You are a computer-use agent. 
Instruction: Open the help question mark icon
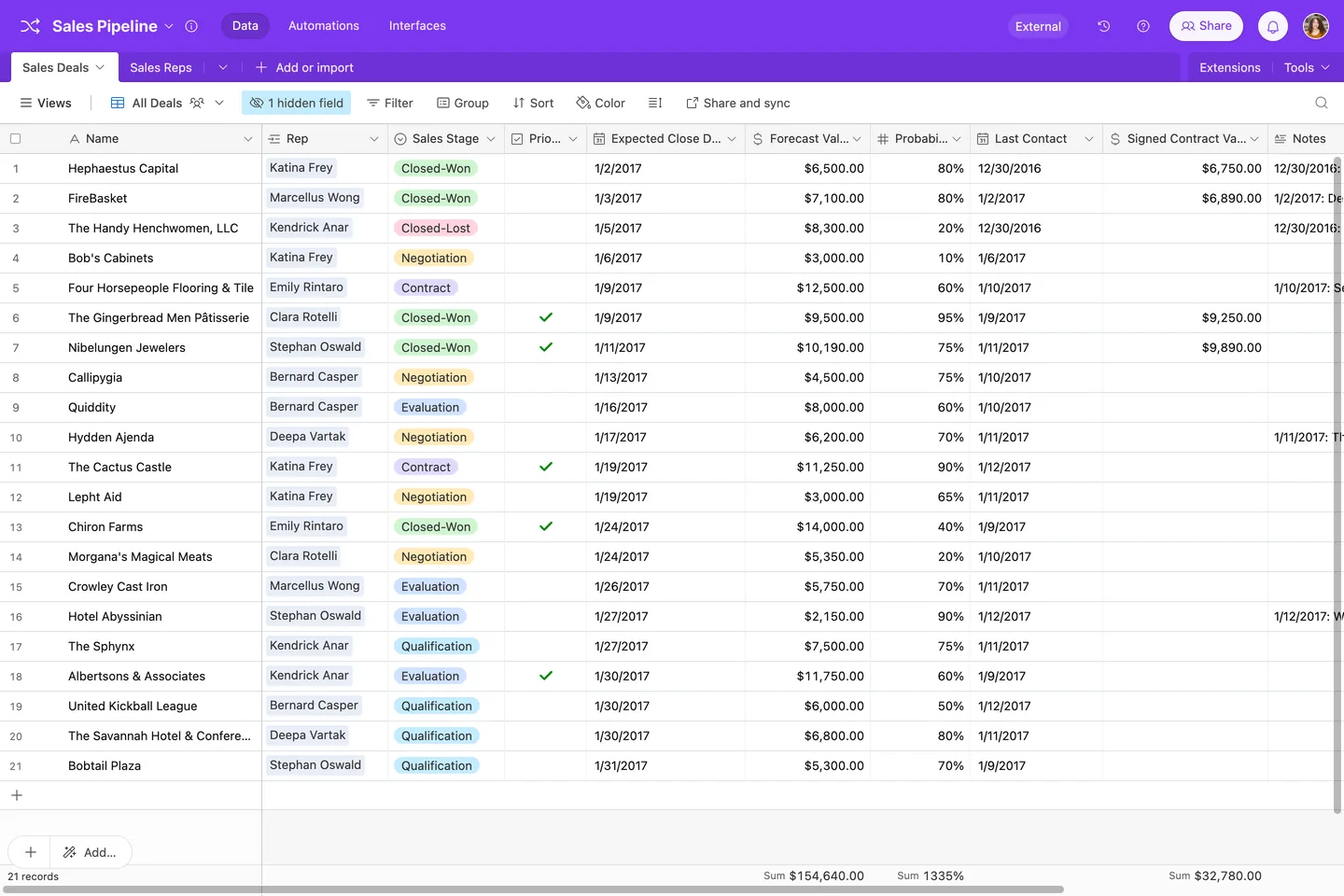pyautogui.click(x=1143, y=26)
